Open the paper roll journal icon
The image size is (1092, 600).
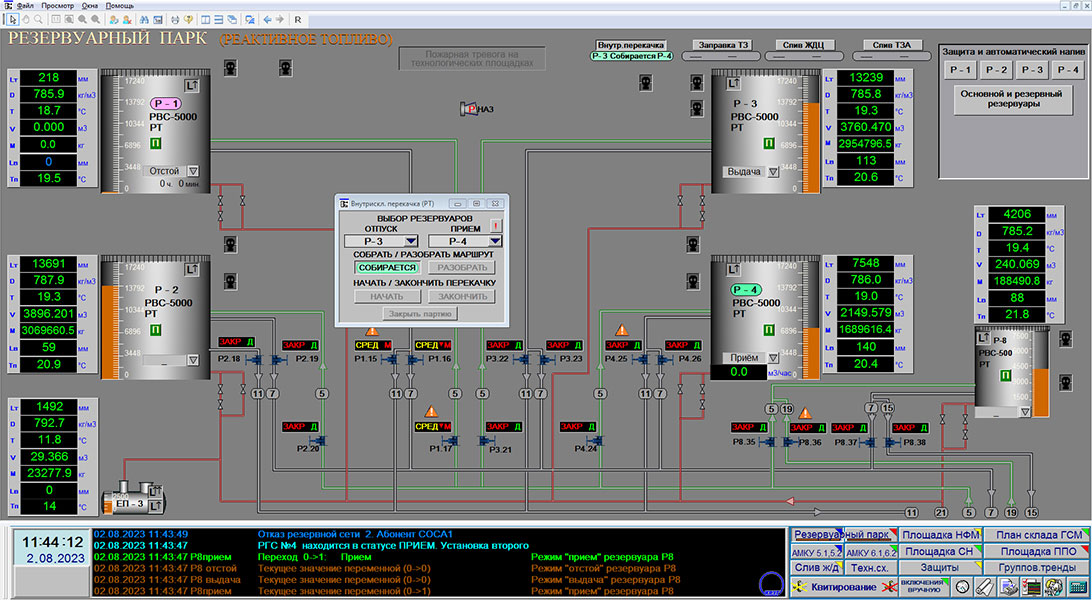(985, 587)
